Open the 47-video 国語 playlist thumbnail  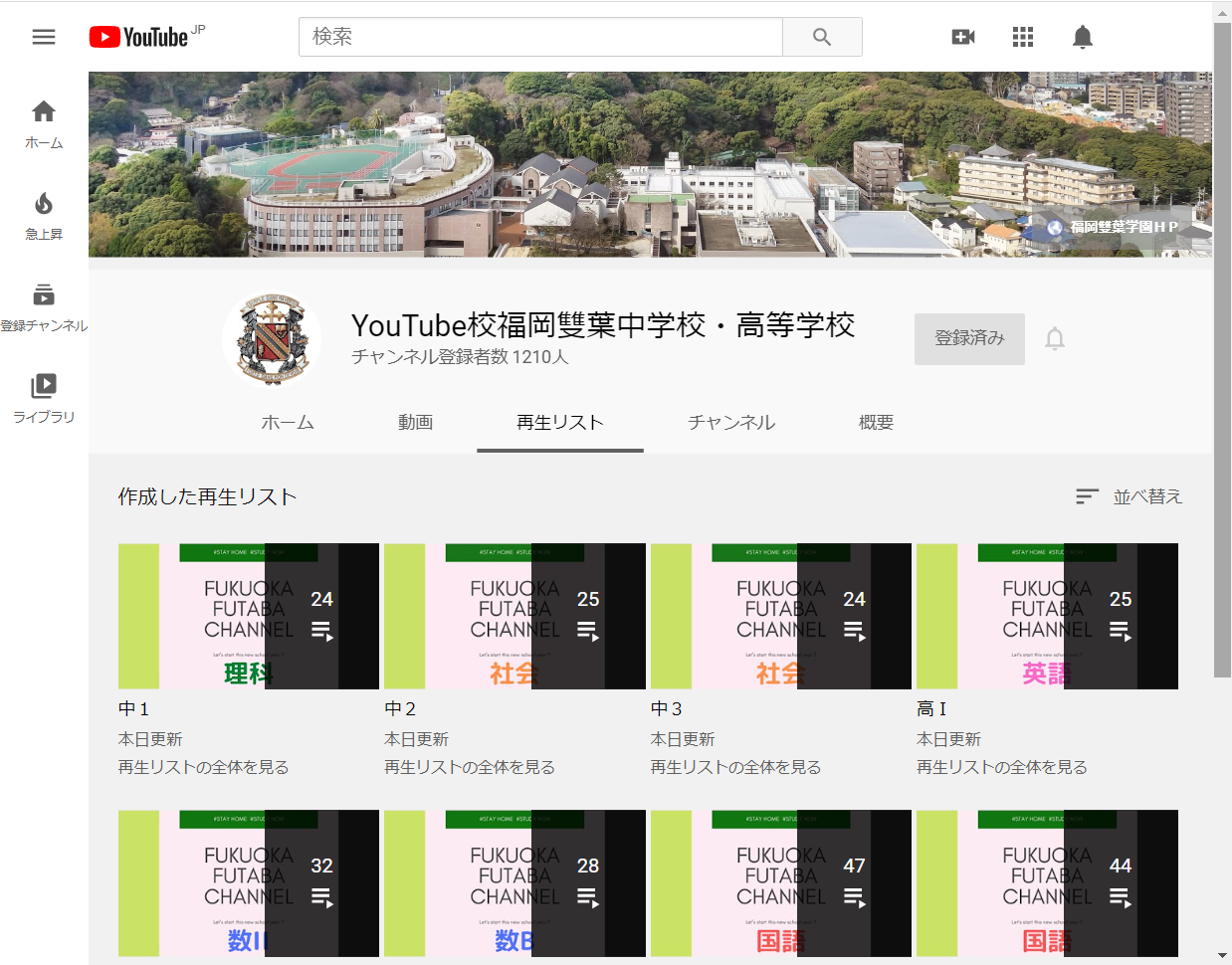(x=781, y=883)
